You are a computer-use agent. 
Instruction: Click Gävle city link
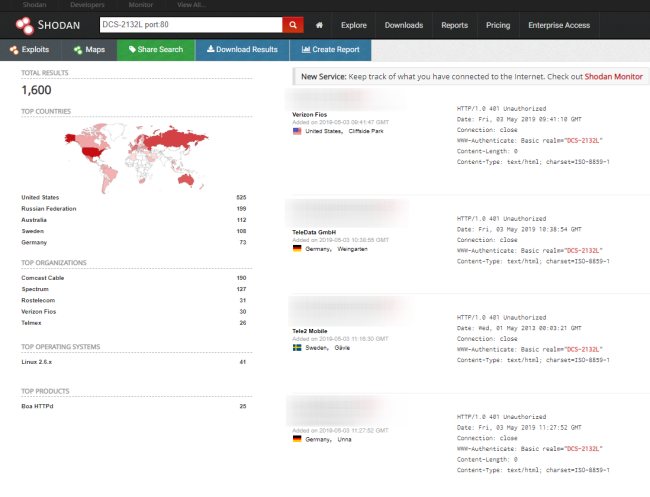coord(342,347)
